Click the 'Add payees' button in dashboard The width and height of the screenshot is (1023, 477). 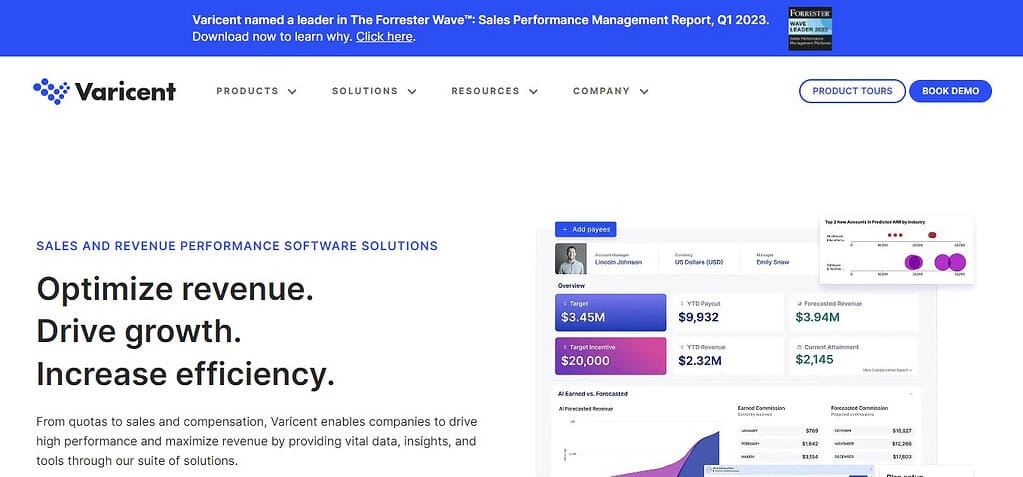[x=585, y=230]
